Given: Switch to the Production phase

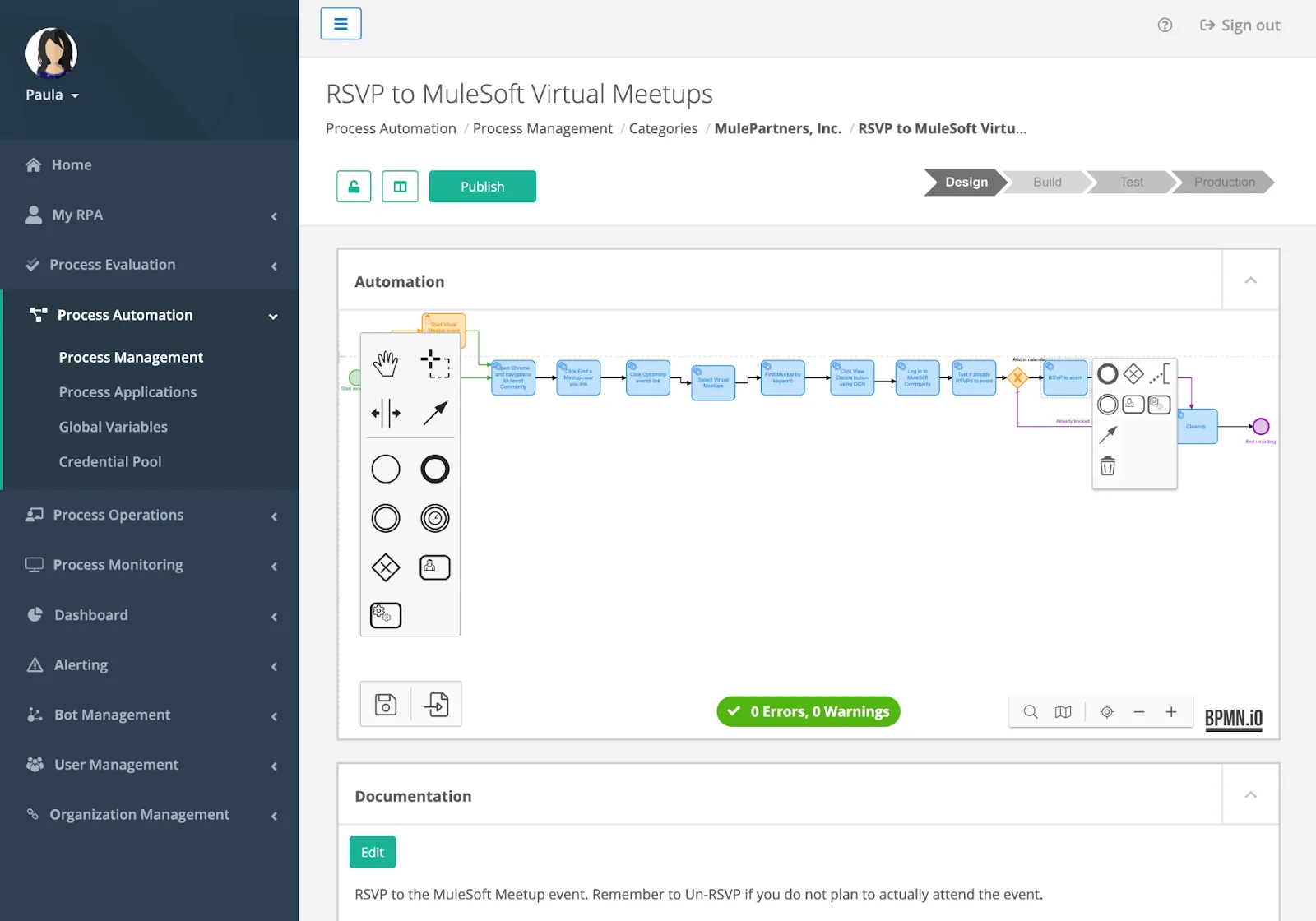Looking at the screenshot, I should (x=1224, y=183).
